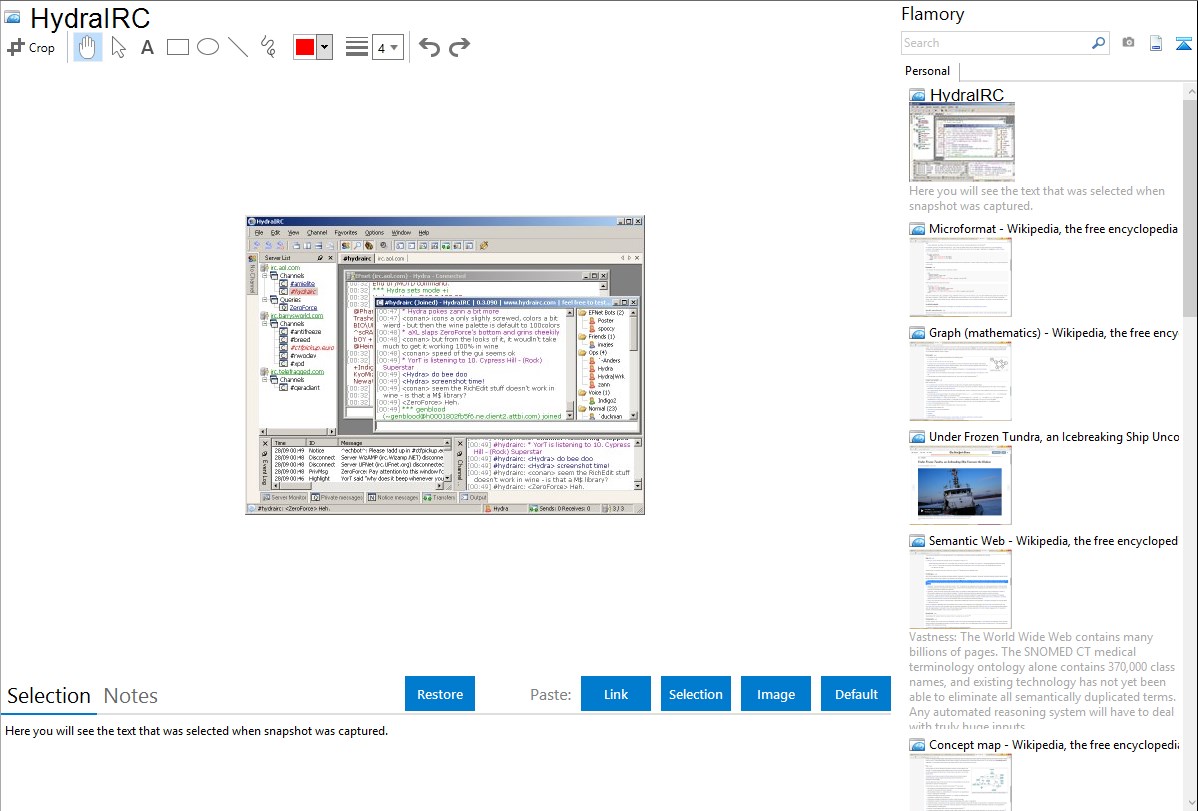This screenshot has width=1198, height=811.
Task: Click the line thickness icon
Action: pyautogui.click(x=357, y=47)
